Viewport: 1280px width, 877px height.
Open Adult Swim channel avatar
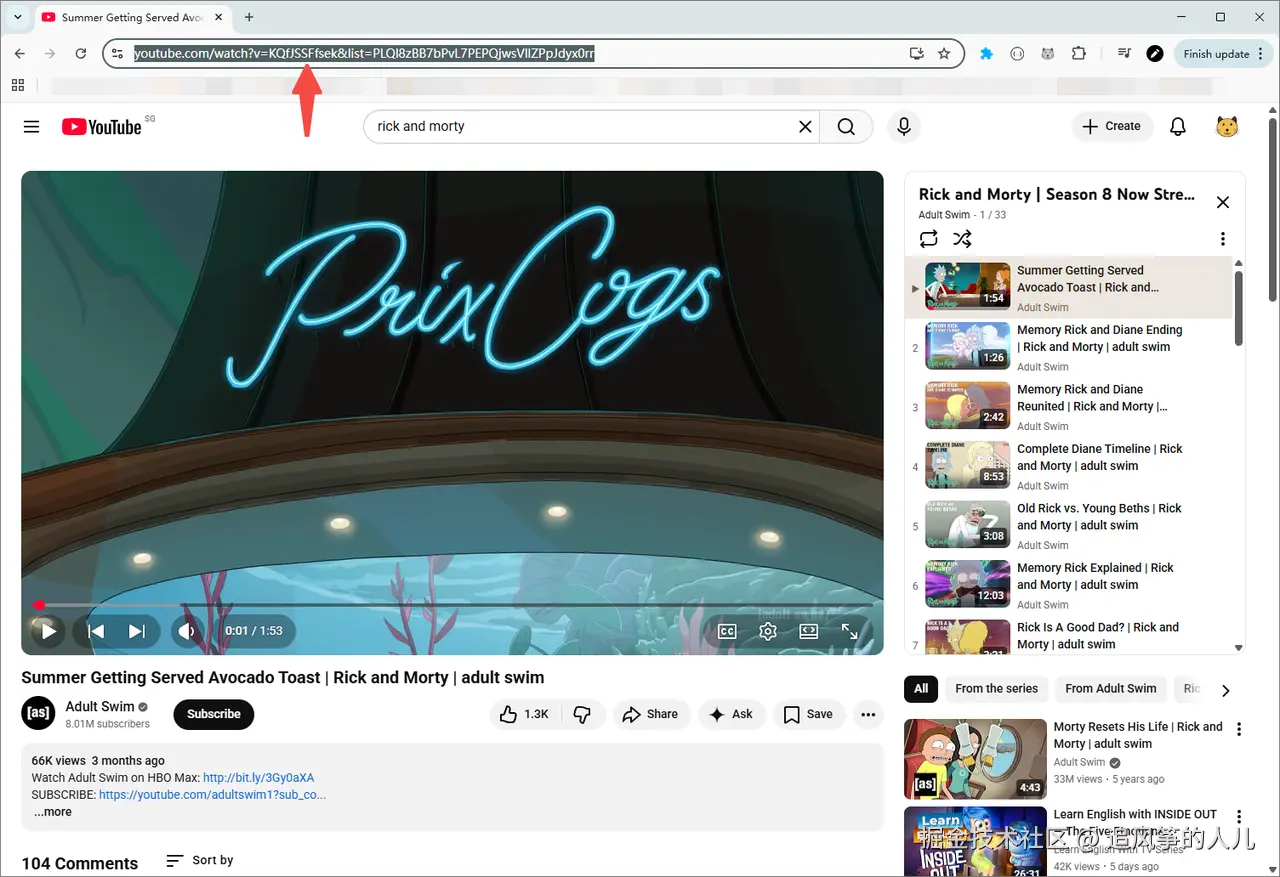pyautogui.click(x=38, y=714)
